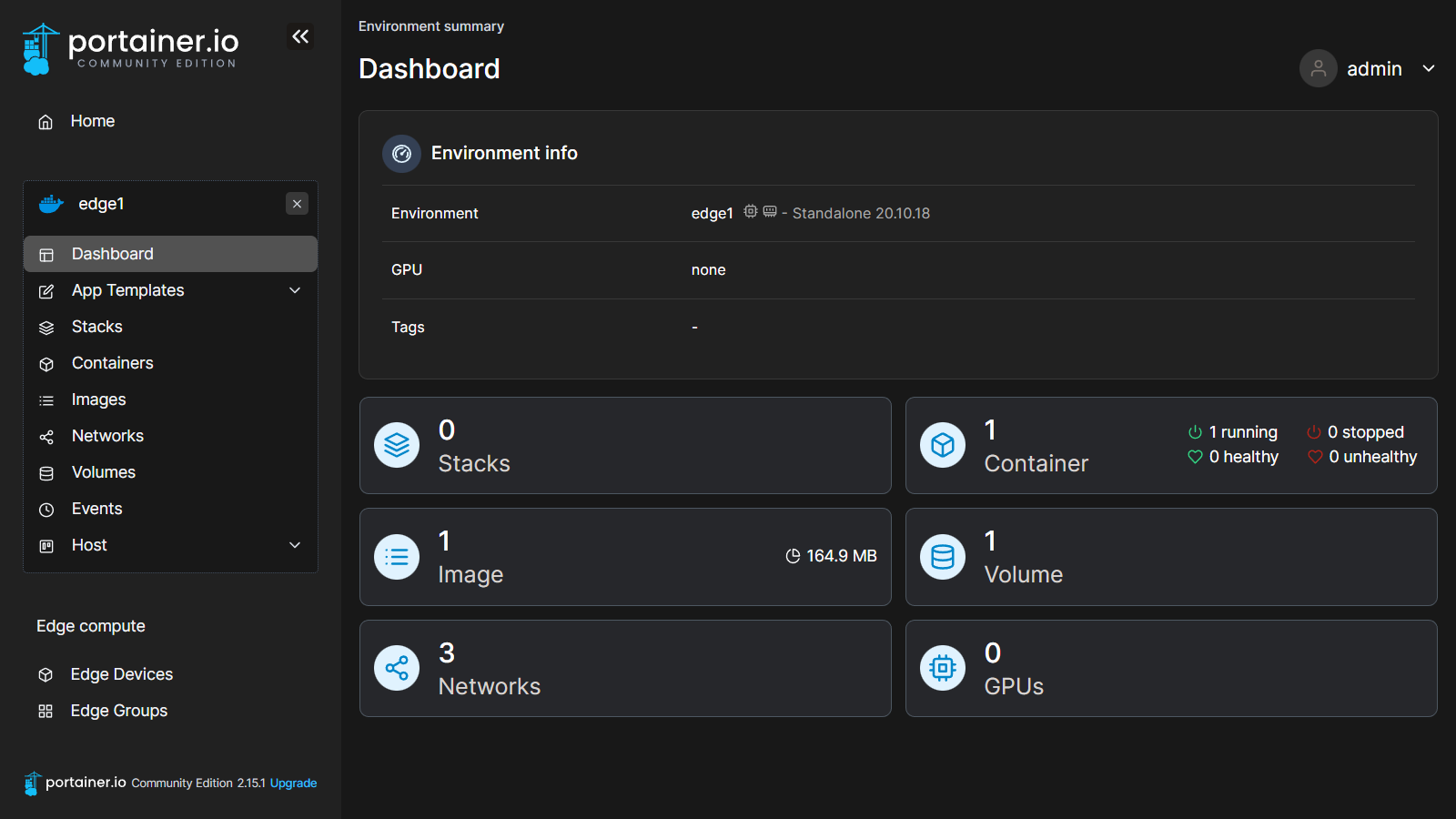Navigate to Home
Viewport: 1456px width, 819px height.
coord(93,121)
